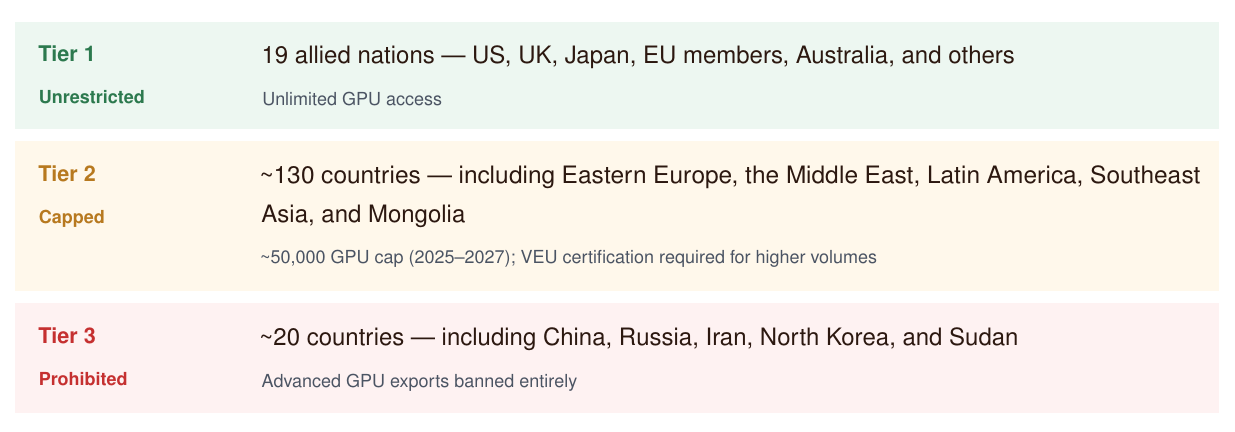The width and height of the screenshot is (1235, 432).
Task: Click the red "Tier 3" label
Action: [x=67, y=336]
